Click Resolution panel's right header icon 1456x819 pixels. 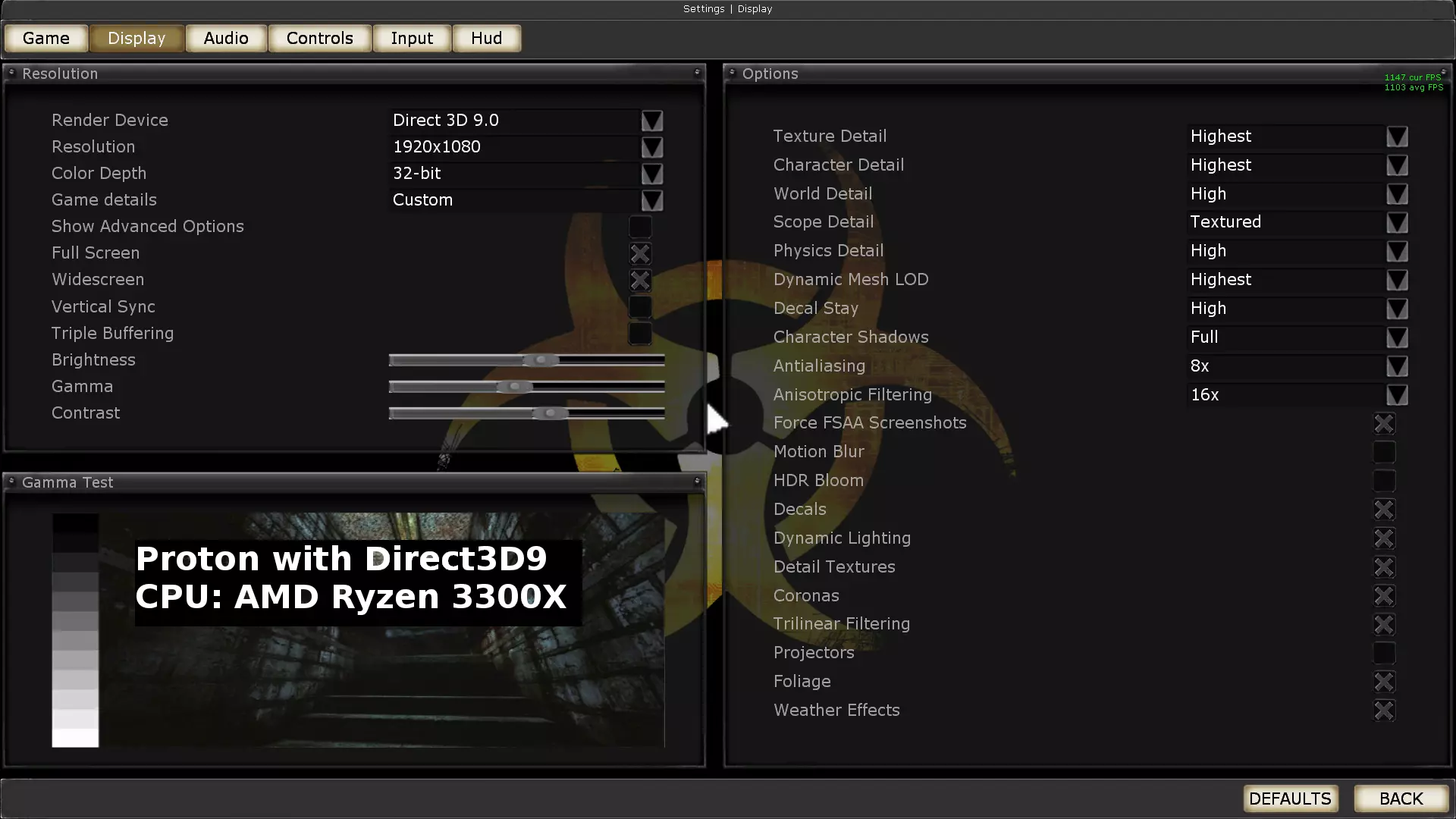[697, 73]
